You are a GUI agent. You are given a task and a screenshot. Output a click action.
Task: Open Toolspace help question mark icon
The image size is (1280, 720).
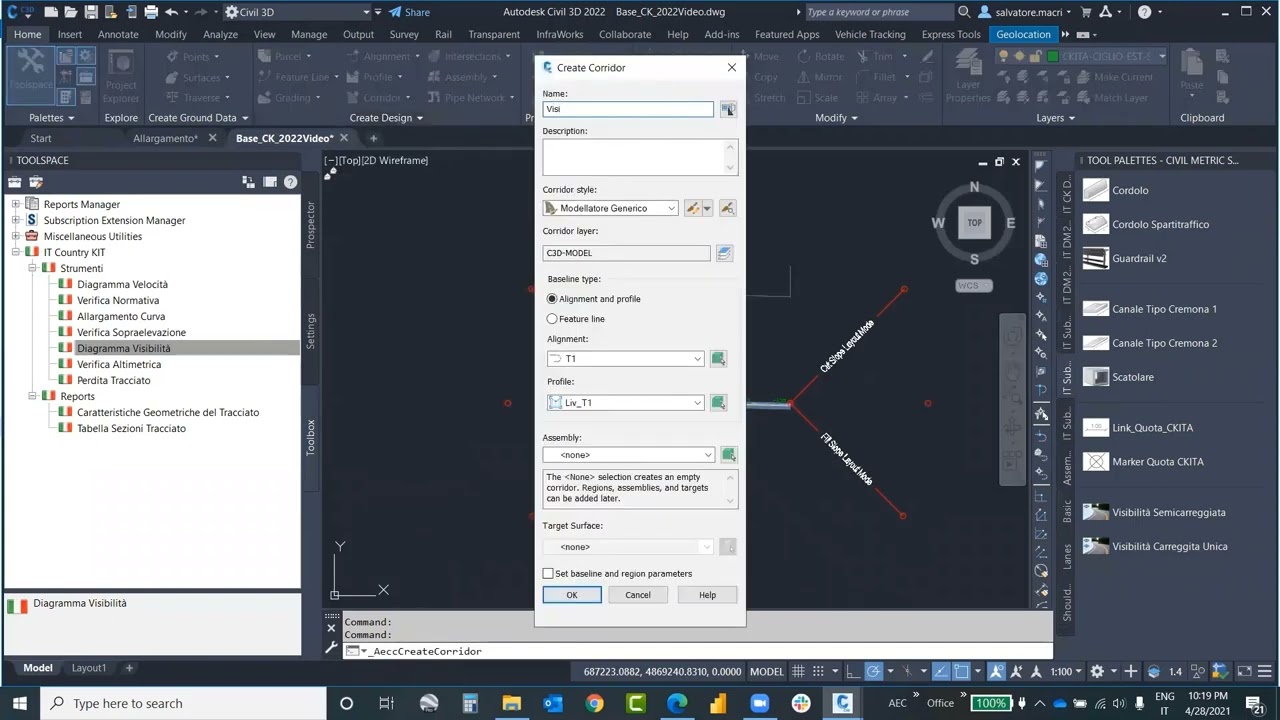point(290,182)
